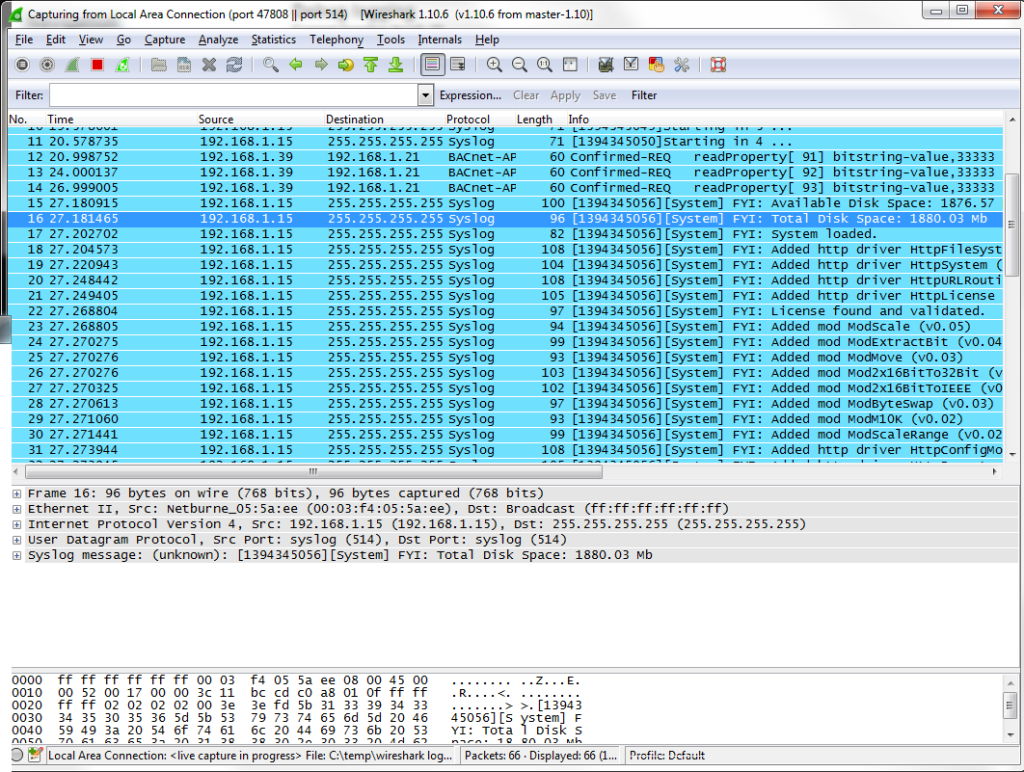Select packet 17 'System loaded.'
The width and height of the screenshot is (1024, 772).
tap(507, 234)
